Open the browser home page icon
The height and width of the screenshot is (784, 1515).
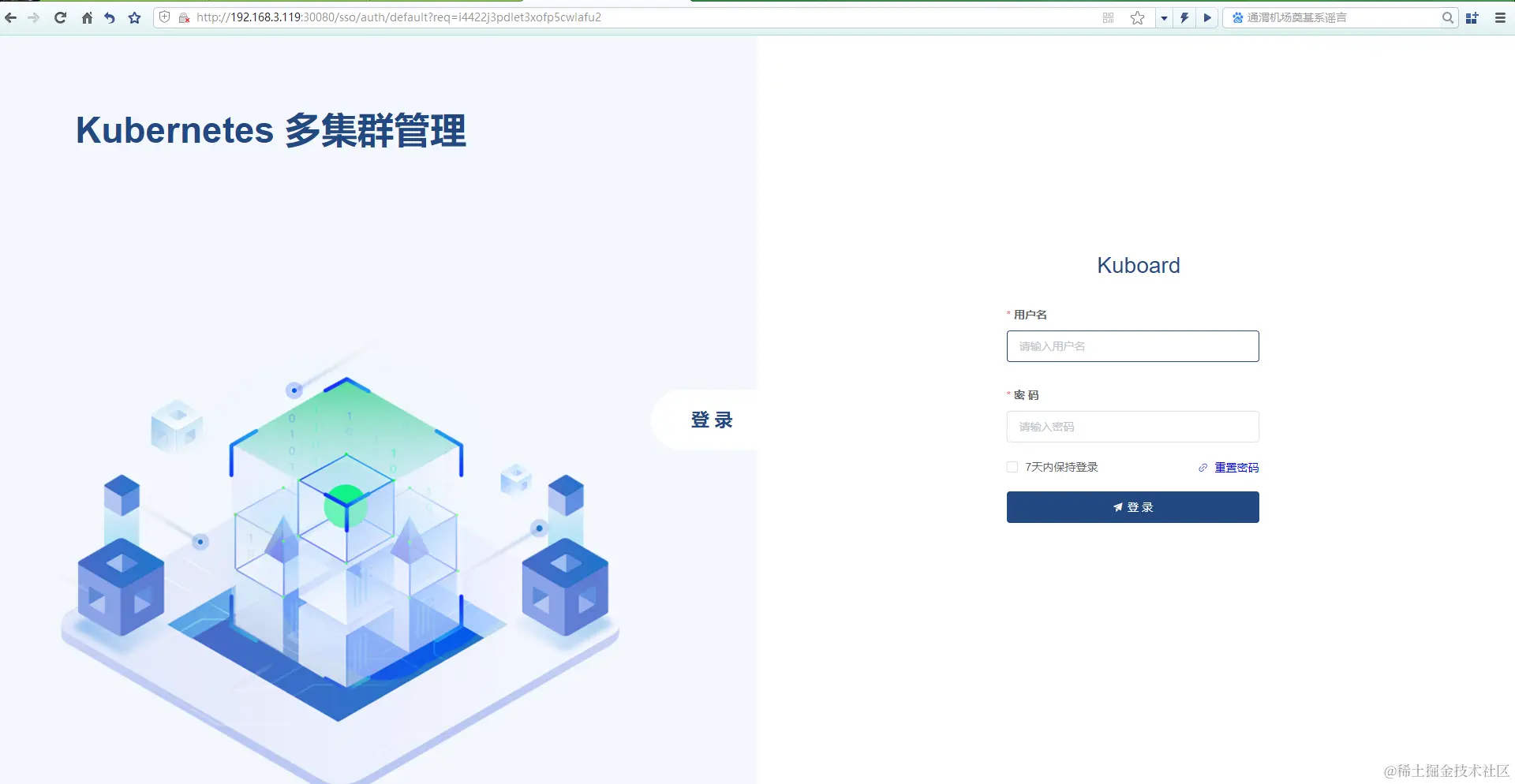pyautogui.click(x=87, y=17)
